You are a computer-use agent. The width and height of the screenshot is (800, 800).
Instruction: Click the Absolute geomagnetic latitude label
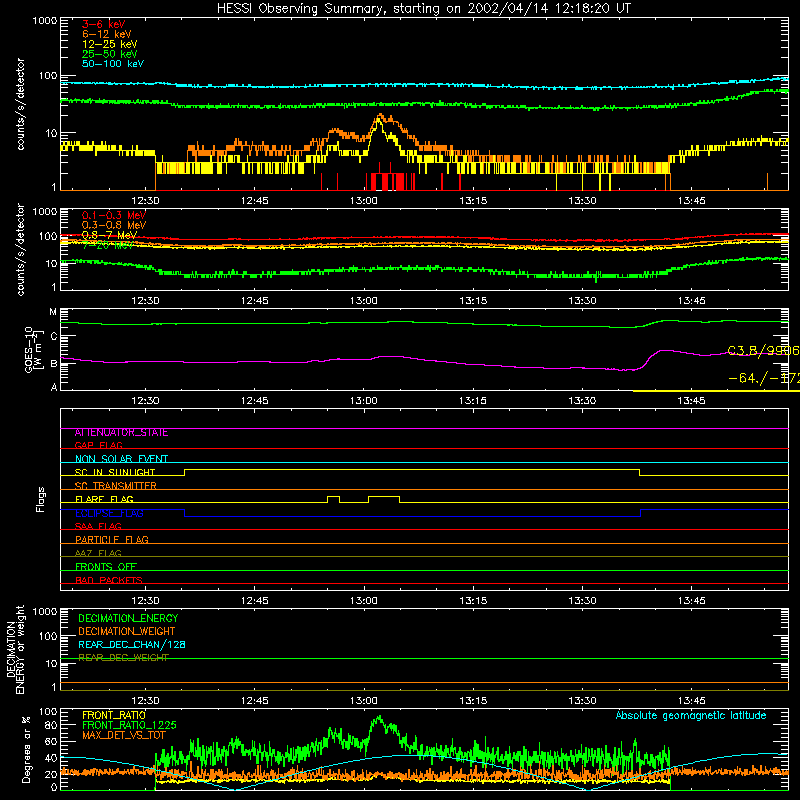(691, 715)
